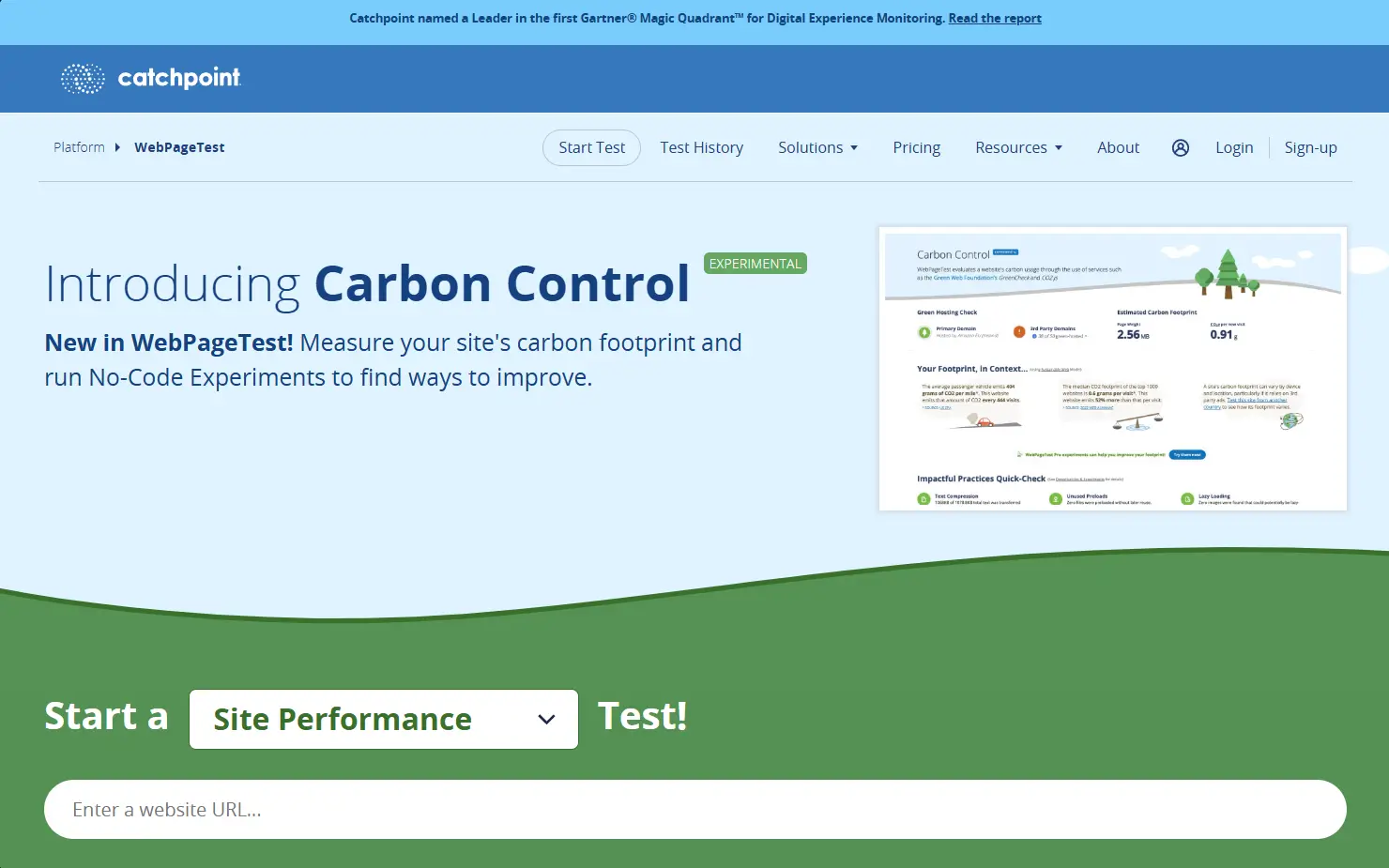Click the Catchpoint logo
This screenshot has height=868, width=1389.
[x=151, y=79]
